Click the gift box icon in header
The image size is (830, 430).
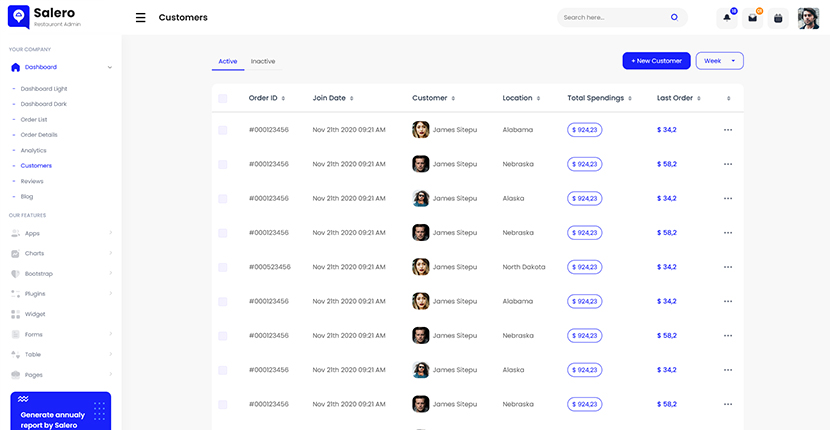point(778,18)
